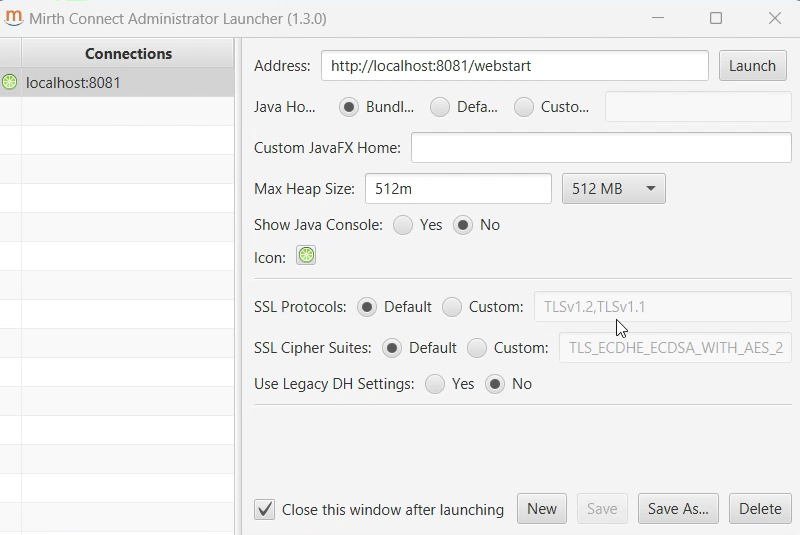Delete the selected connection

tap(760, 508)
